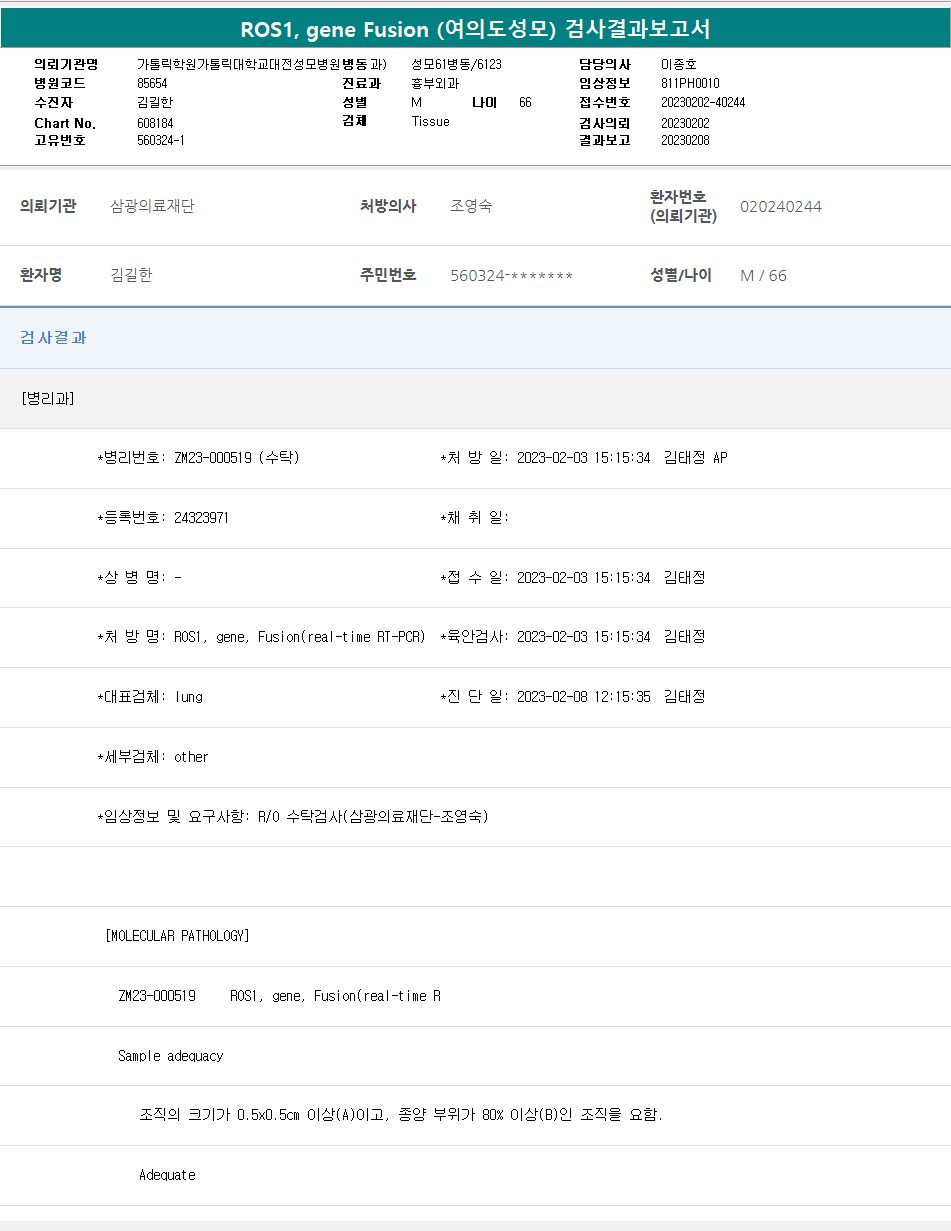Click the 대표검체 value lung
This screenshot has height=1231, width=951.
coord(188,697)
